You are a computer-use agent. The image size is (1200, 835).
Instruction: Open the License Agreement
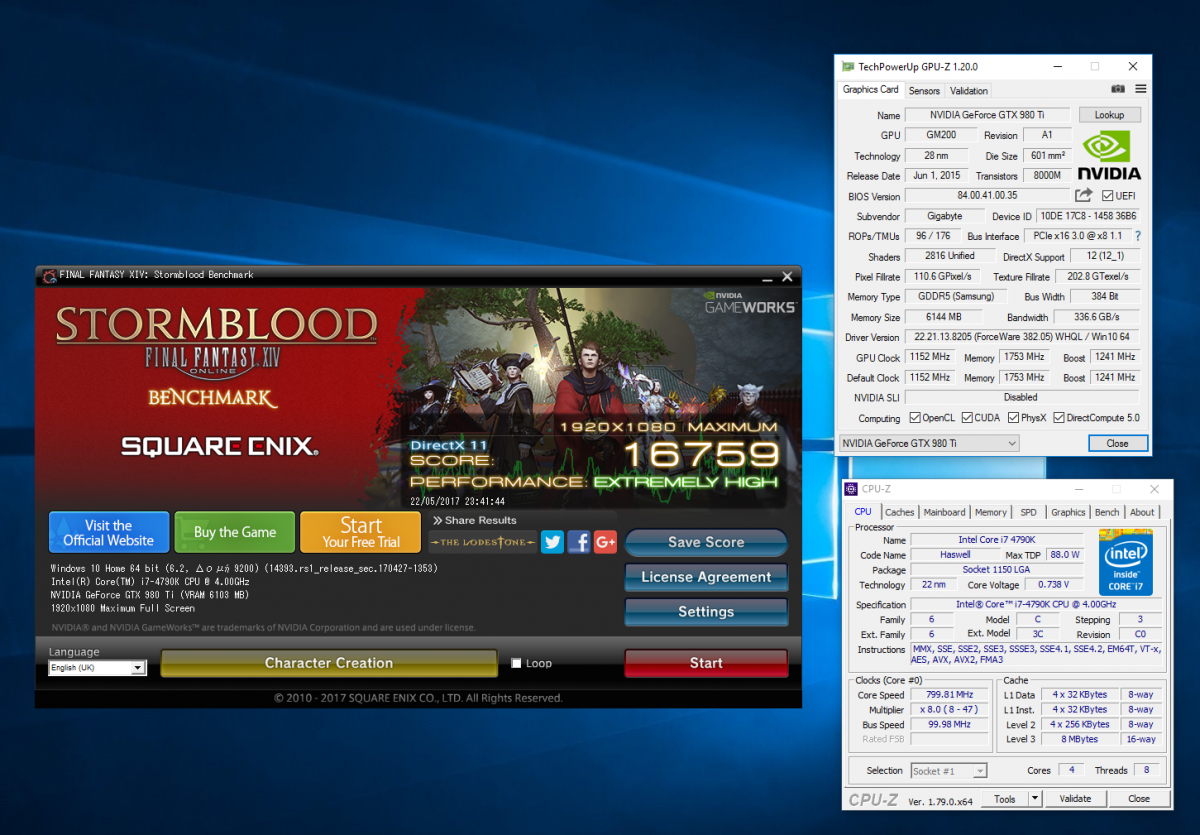[x=706, y=577]
